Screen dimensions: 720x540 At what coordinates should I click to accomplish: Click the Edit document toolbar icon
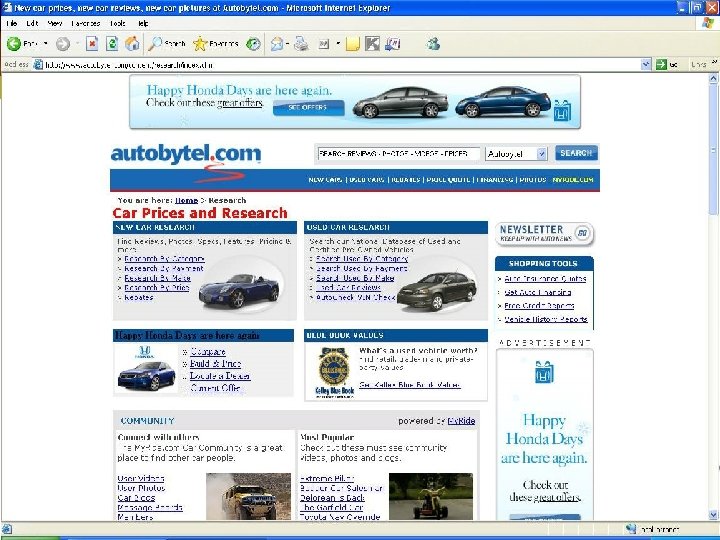coord(324,44)
